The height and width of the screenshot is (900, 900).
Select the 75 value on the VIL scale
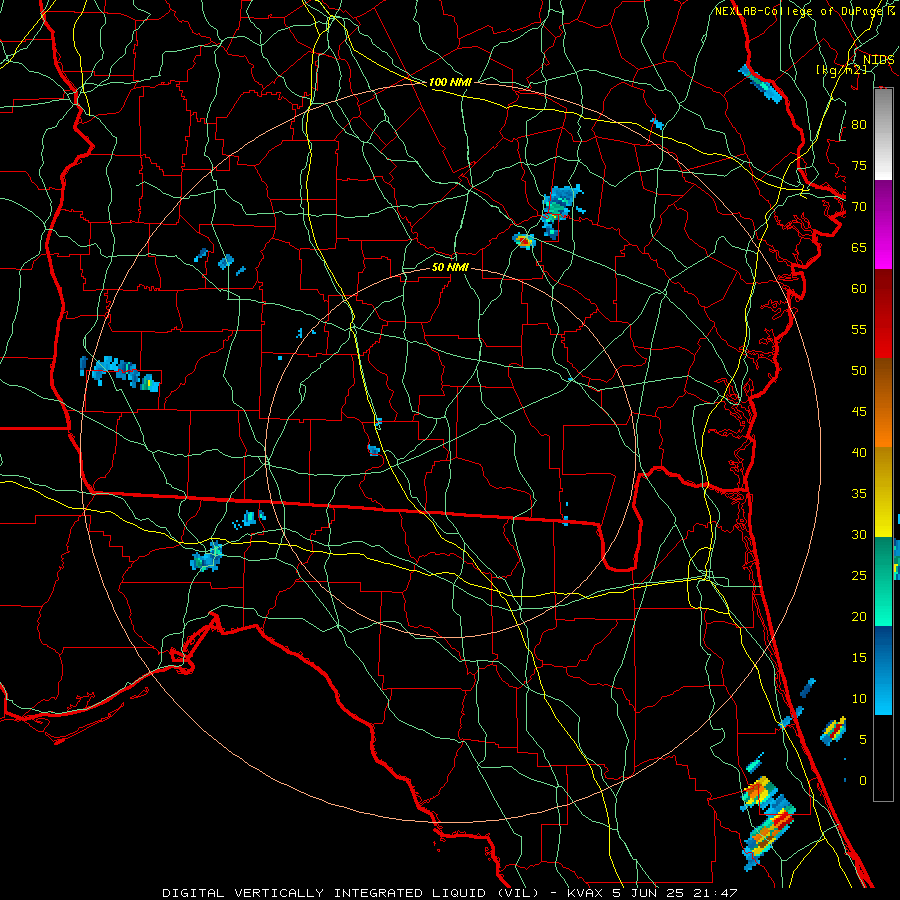(x=859, y=165)
